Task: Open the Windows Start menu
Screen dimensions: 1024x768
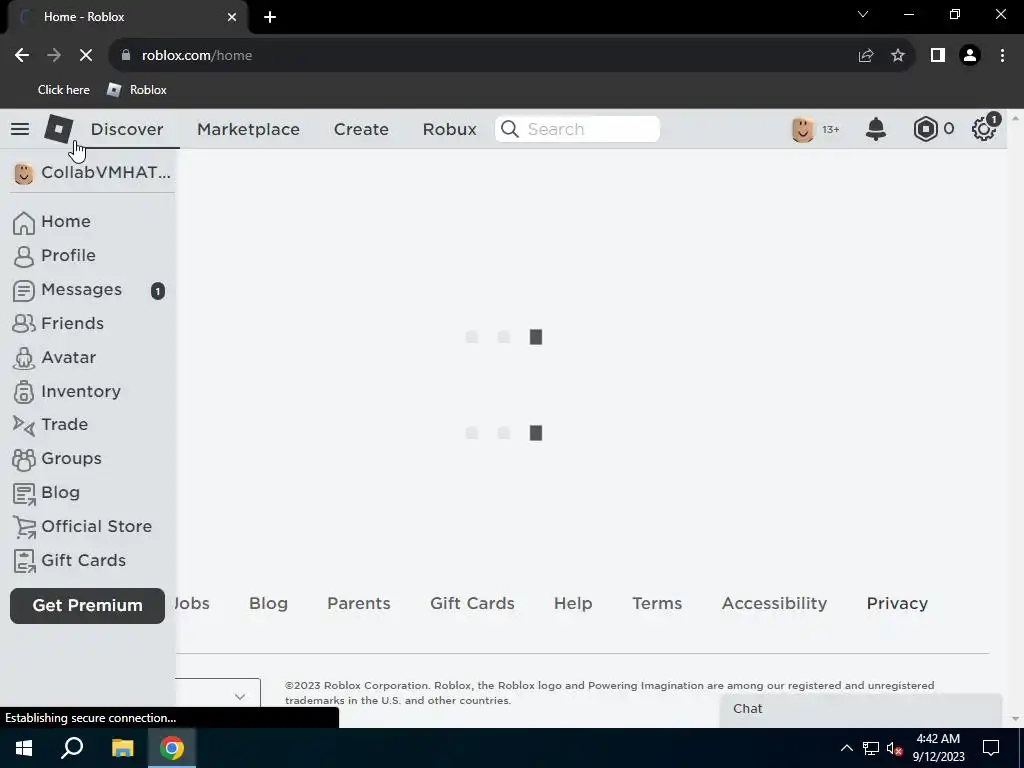Action: click(24, 748)
